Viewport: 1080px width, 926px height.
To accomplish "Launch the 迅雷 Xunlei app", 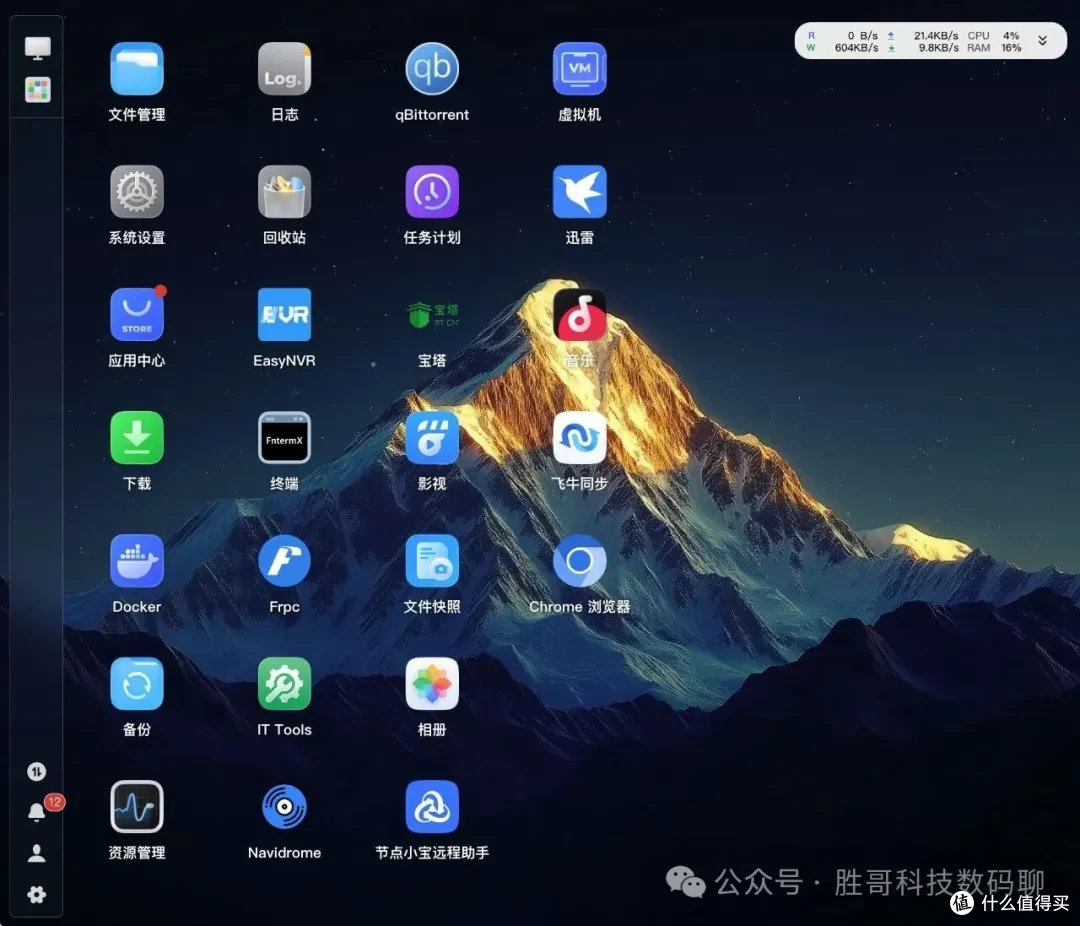I will [x=579, y=192].
